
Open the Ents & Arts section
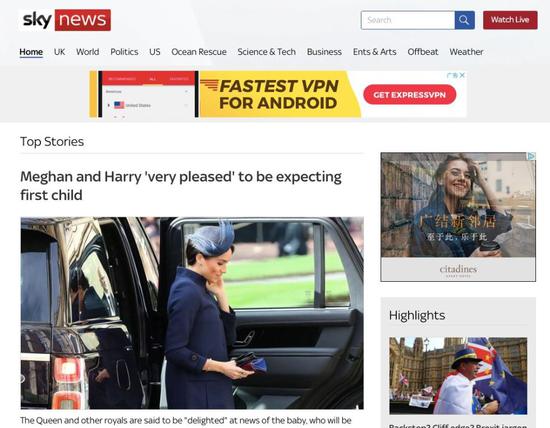(375, 52)
